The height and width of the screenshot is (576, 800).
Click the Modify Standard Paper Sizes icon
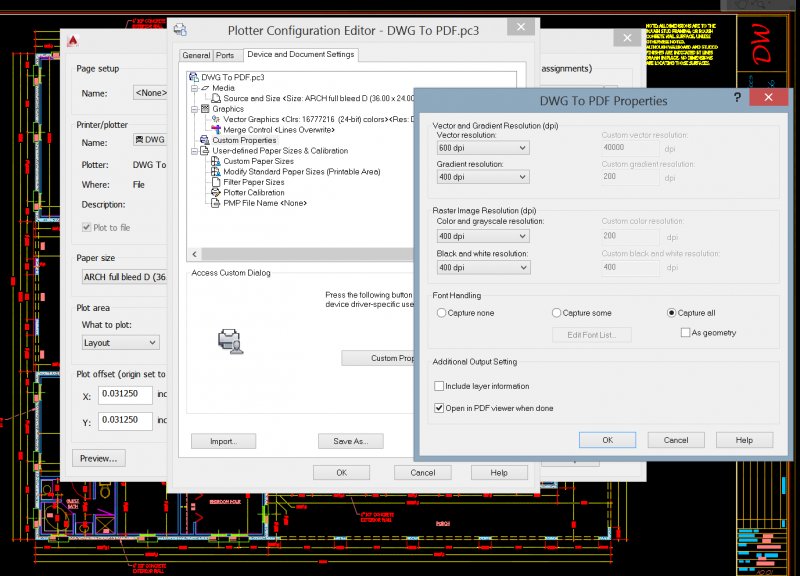click(216, 171)
